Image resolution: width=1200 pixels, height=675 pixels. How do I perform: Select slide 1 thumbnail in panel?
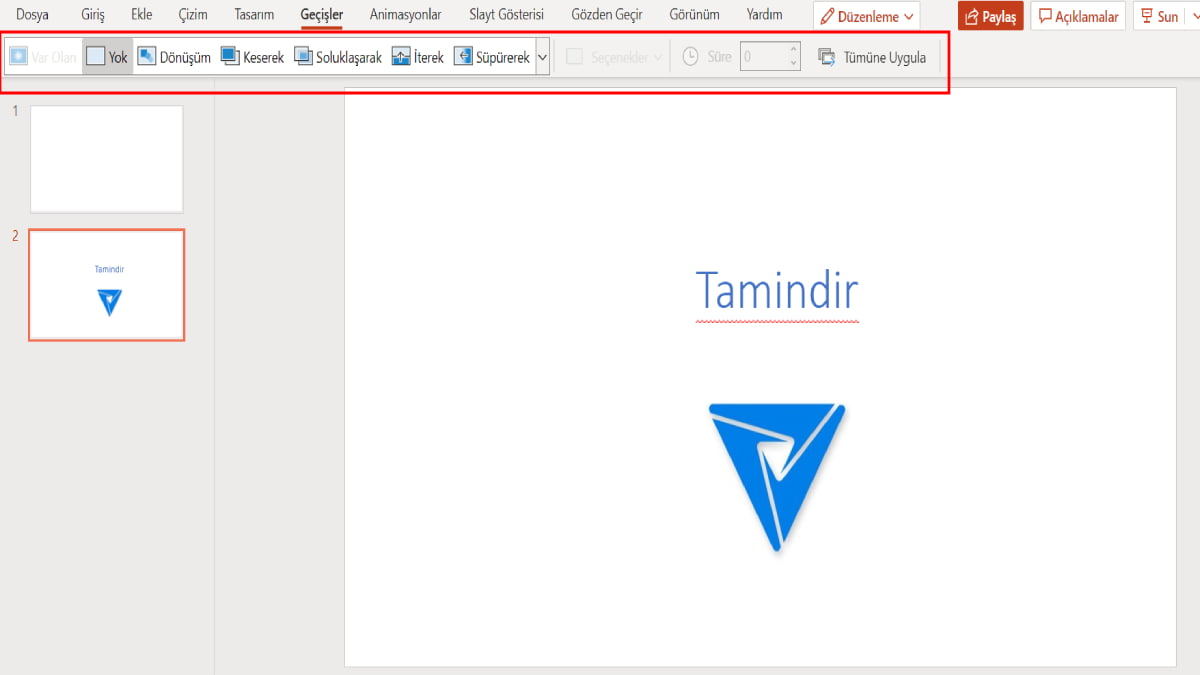(x=107, y=159)
